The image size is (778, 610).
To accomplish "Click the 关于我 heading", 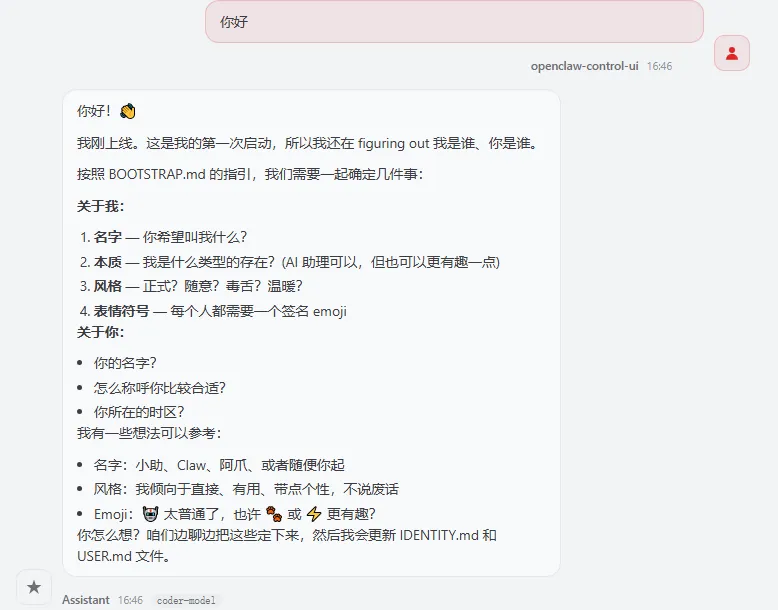I will pyautogui.click(x=101, y=206).
